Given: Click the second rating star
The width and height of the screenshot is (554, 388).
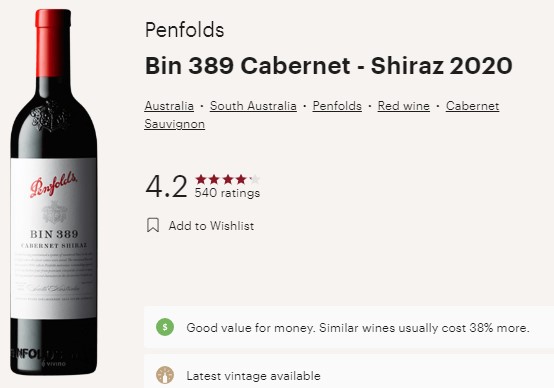Looking at the screenshot, I should [214, 179].
